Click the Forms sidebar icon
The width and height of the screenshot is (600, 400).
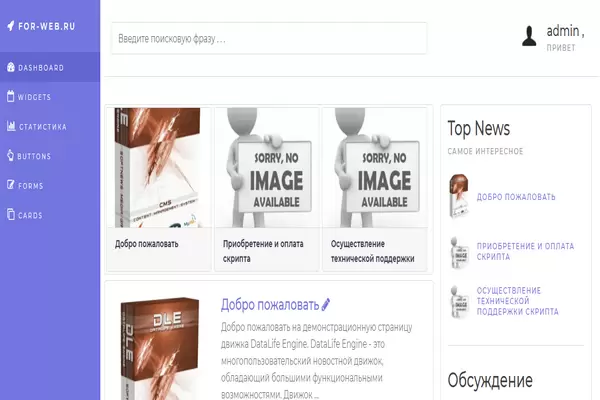(10, 185)
